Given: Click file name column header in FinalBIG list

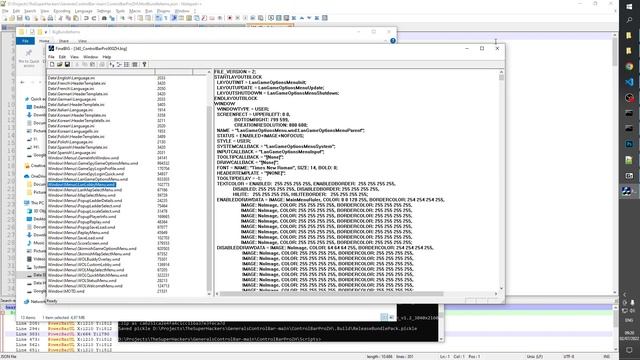Looking at the screenshot, I should click(x=101, y=72).
